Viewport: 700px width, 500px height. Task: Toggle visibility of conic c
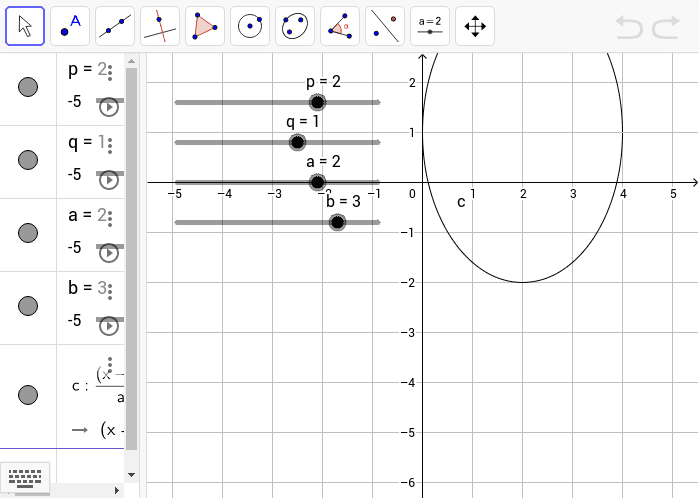pyautogui.click(x=28, y=395)
